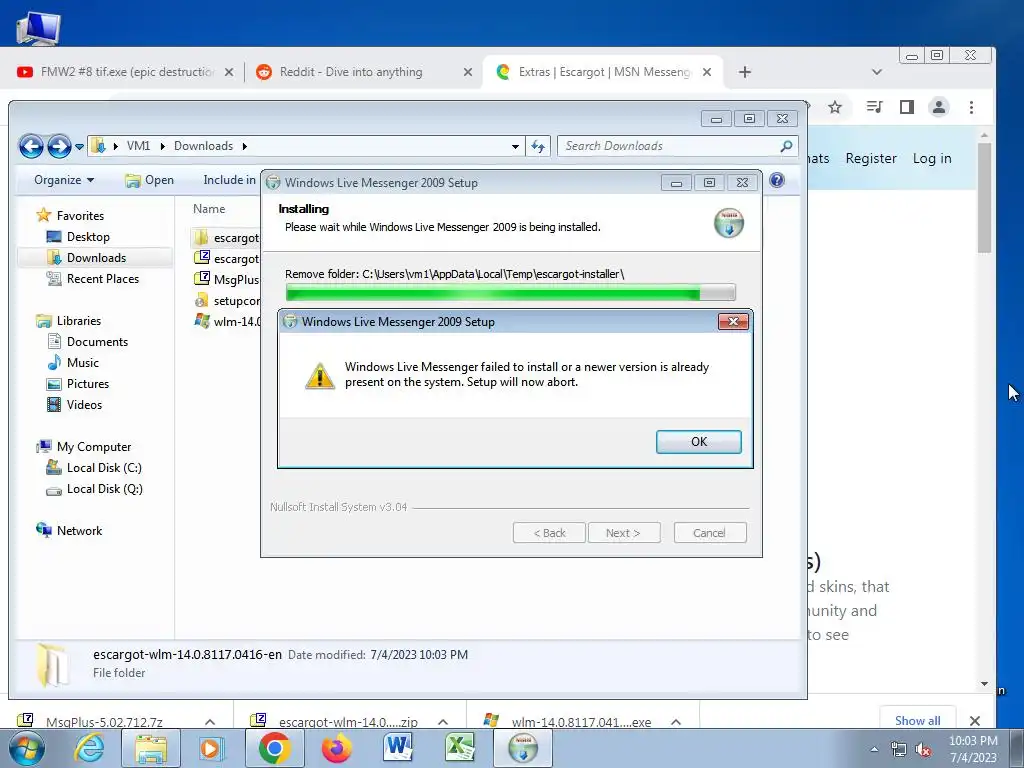Select Desktop under Favorites

[x=78, y=236]
